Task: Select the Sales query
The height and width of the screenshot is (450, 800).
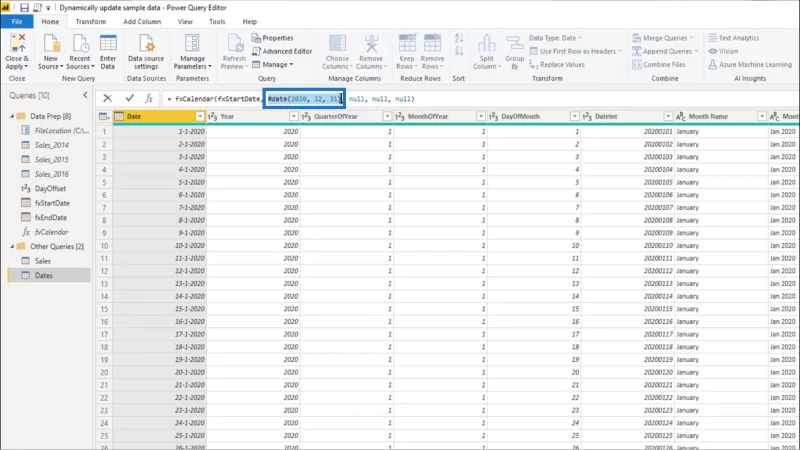Action: click(43, 261)
